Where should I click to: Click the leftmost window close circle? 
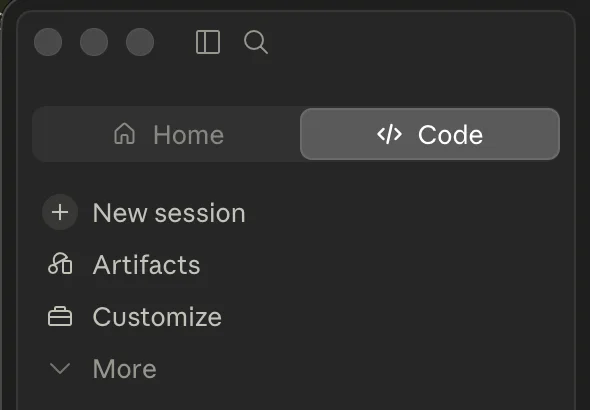point(48,42)
